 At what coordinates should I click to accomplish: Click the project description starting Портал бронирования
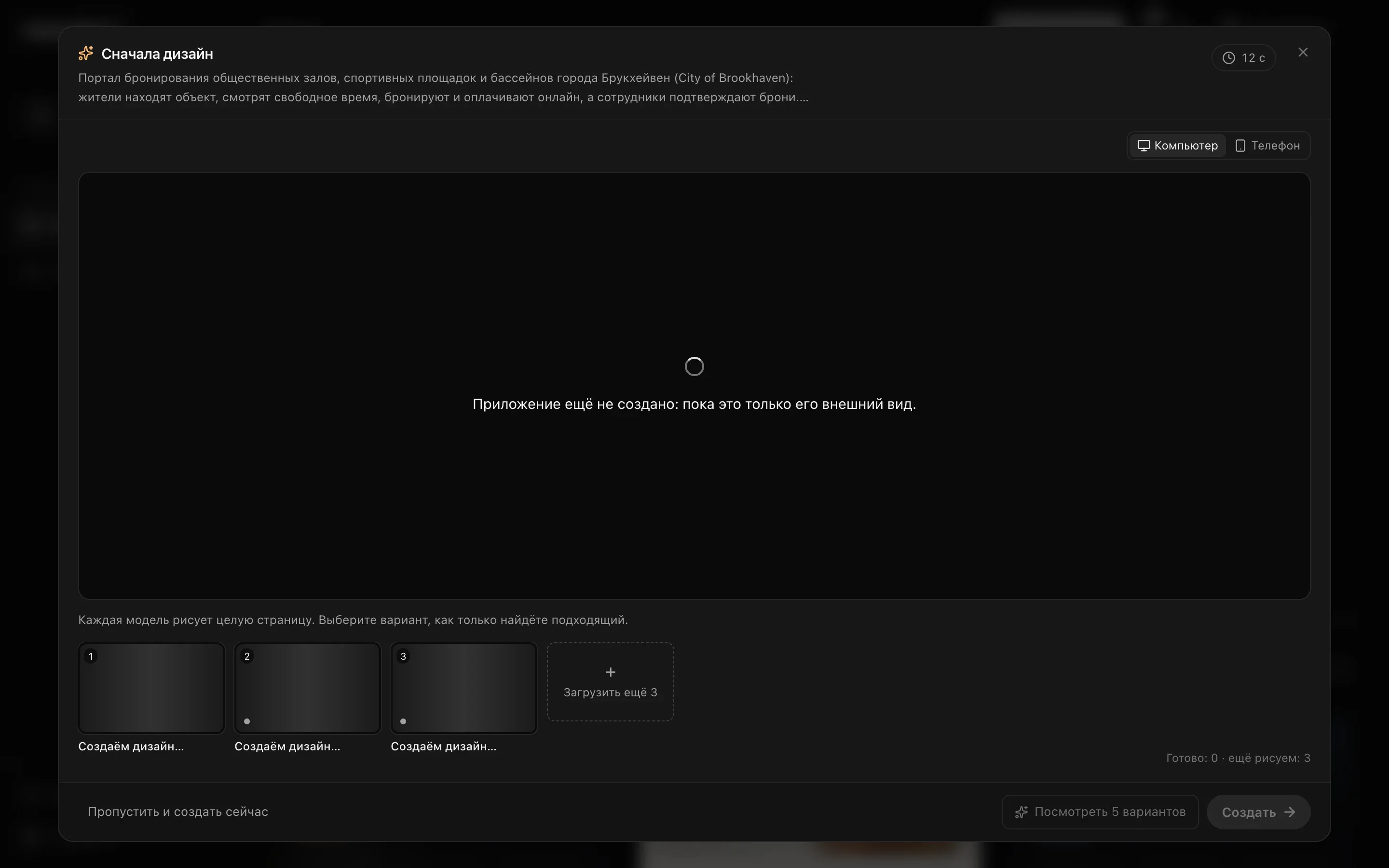coord(443,87)
